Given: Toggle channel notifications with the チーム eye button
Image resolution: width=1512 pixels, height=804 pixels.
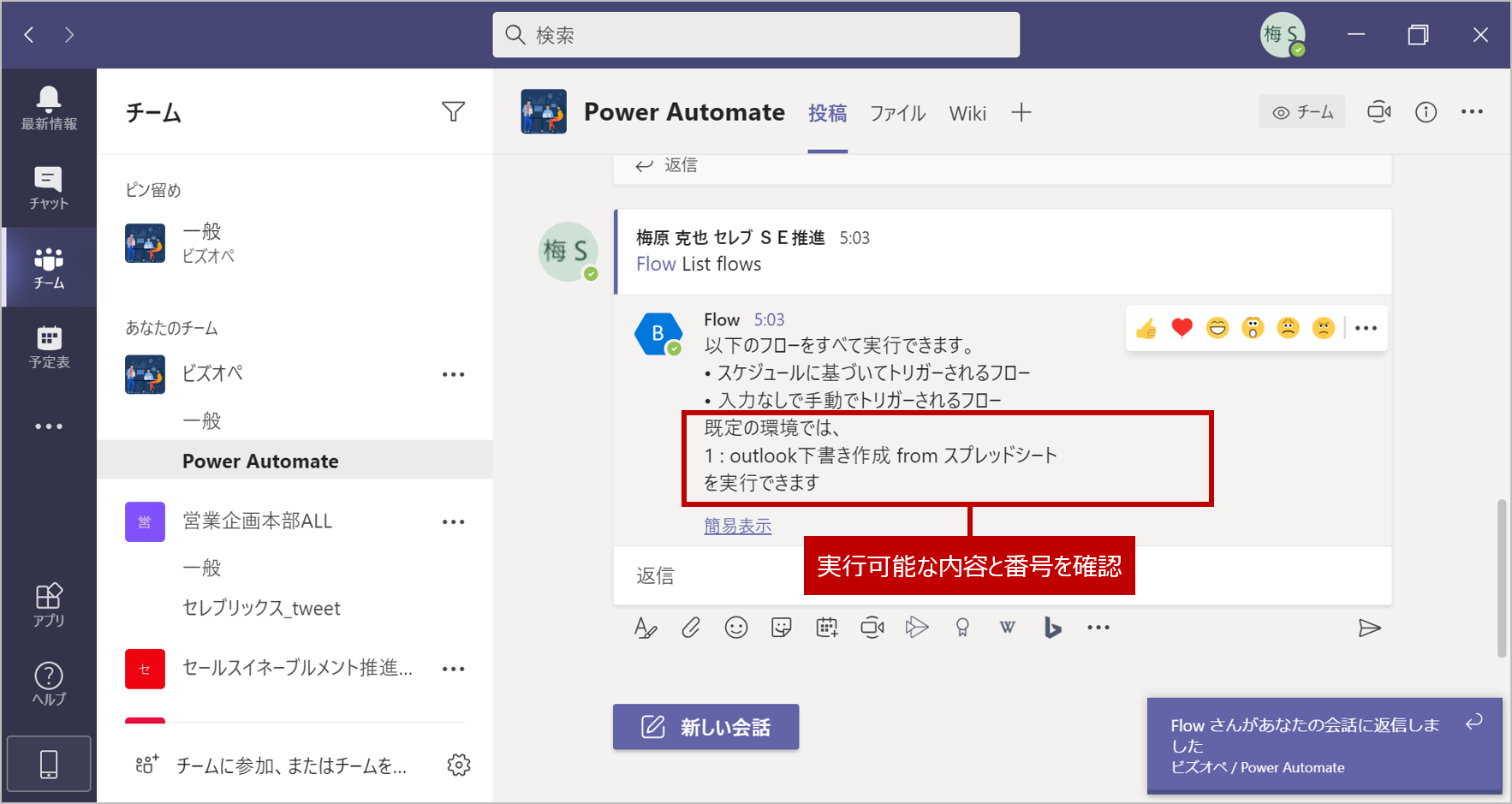Looking at the screenshot, I should tap(1302, 111).
